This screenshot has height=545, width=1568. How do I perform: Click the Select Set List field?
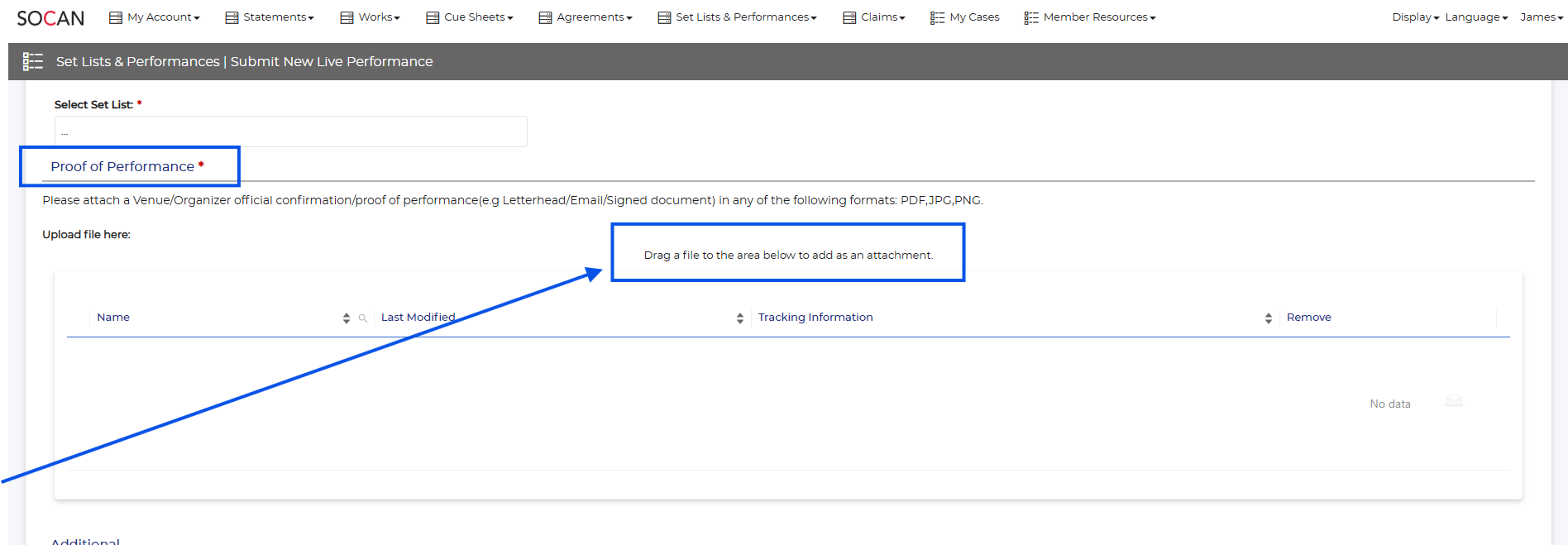click(x=290, y=131)
